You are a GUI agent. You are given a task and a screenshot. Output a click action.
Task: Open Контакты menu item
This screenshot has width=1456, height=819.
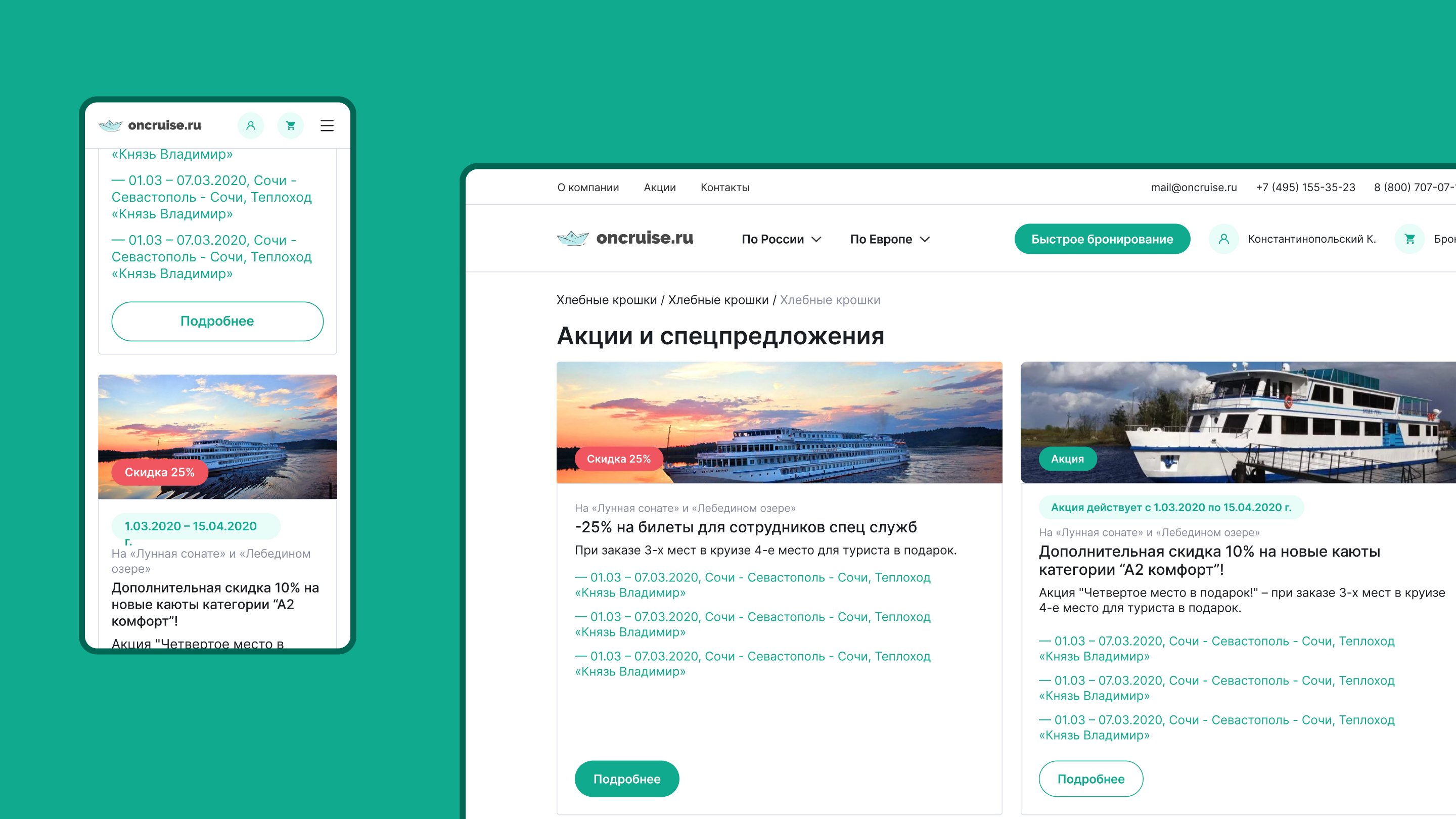pos(725,187)
